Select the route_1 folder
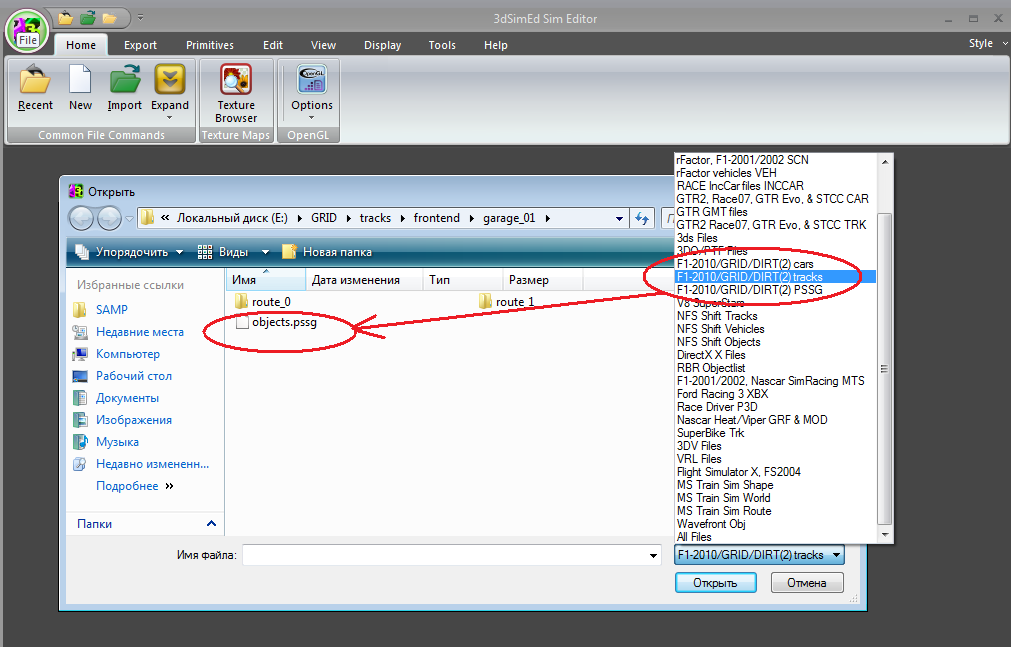The height and width of the screenshot is (647, 1011). pos(507,302)
